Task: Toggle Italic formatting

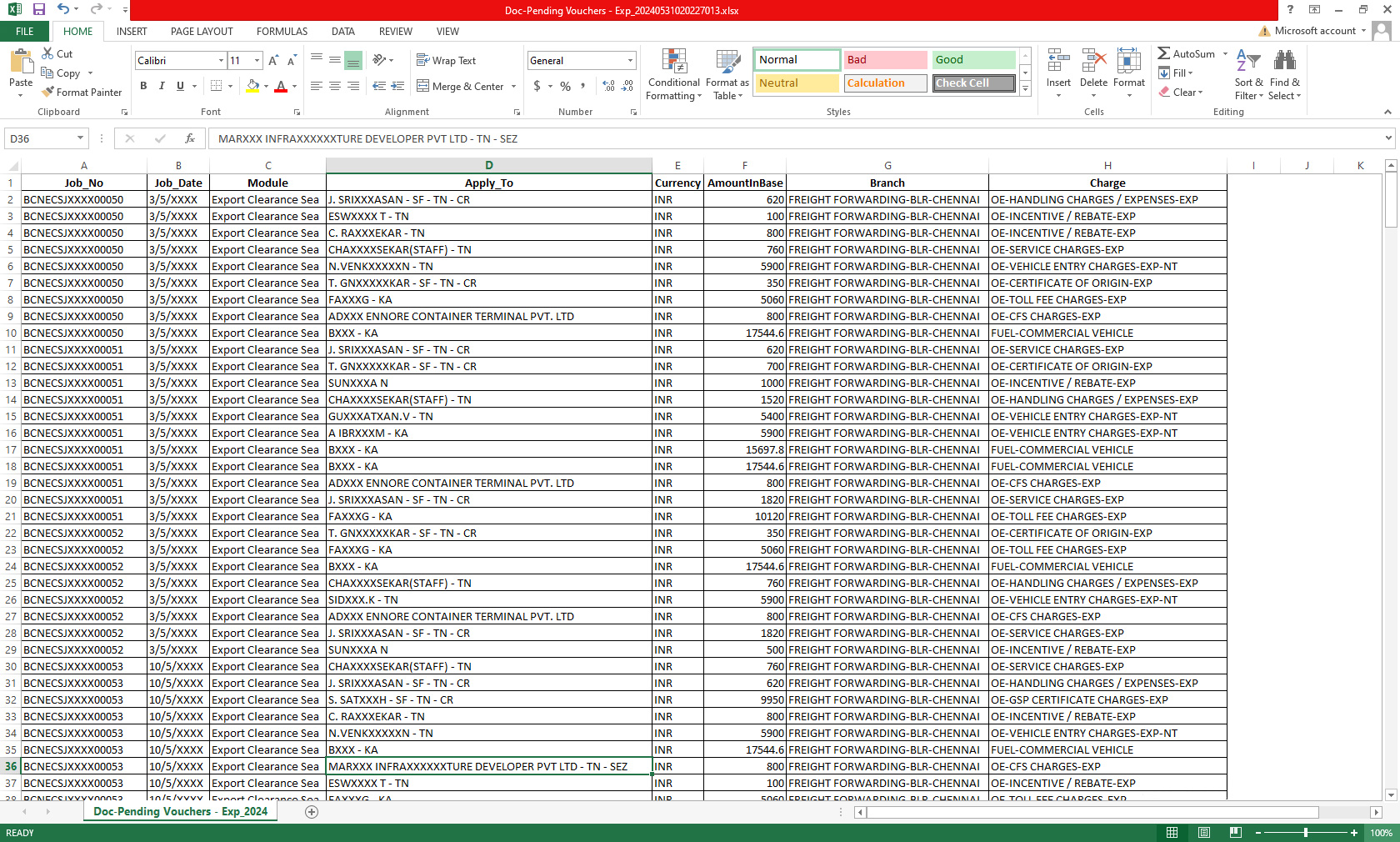Action: [162, 86]
